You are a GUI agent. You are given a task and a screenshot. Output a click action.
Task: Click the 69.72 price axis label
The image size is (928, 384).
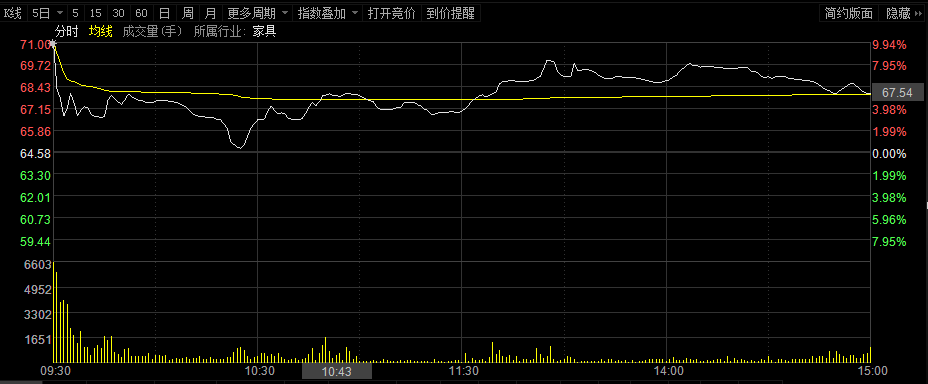pos(35,66)
